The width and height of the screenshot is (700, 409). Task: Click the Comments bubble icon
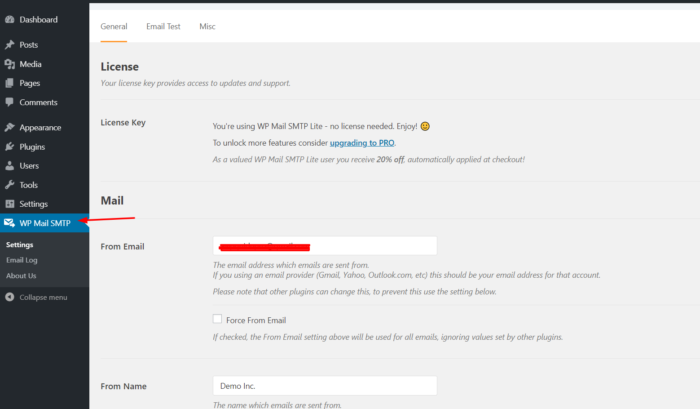[9, 102]
